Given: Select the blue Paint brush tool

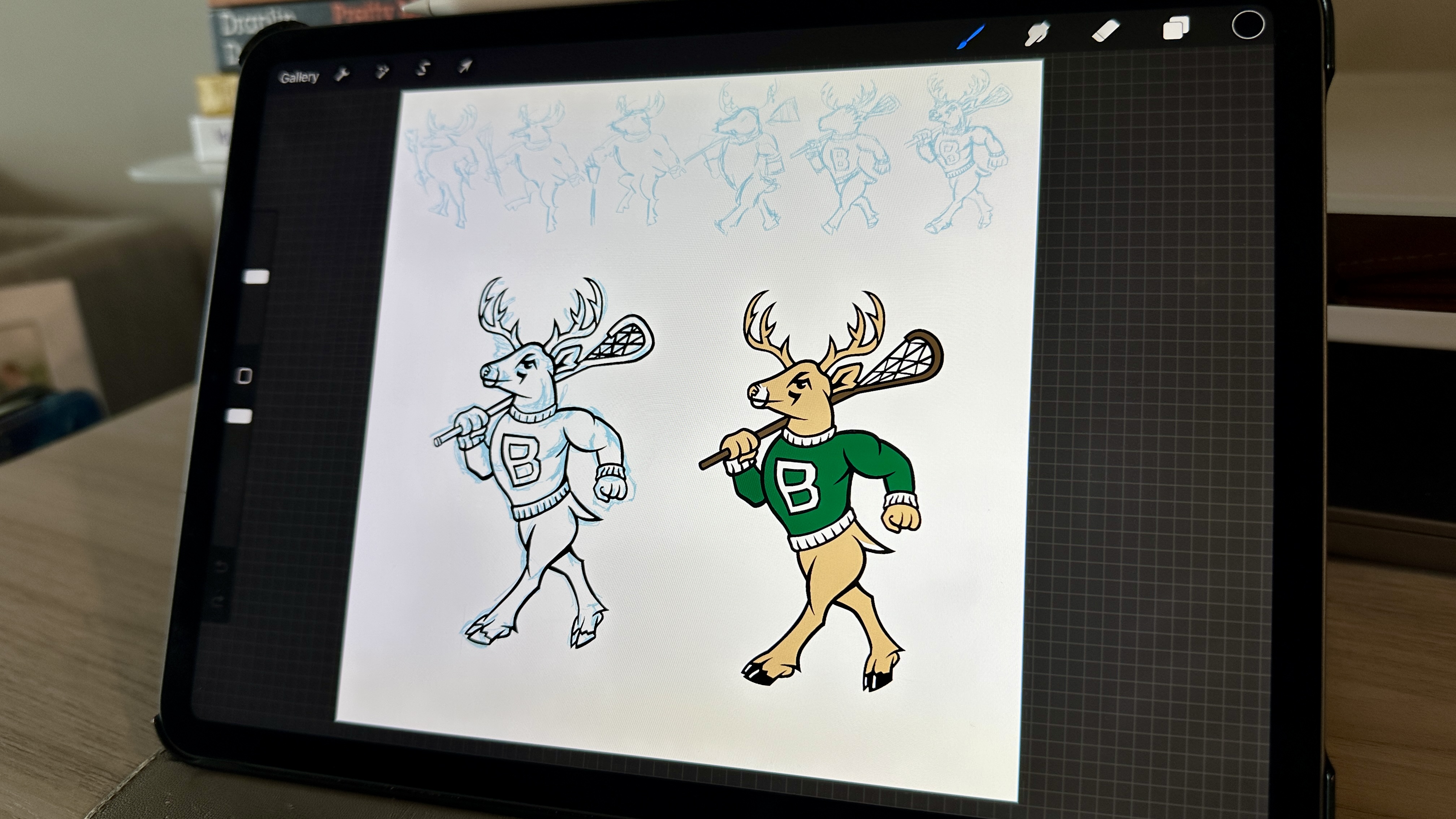Looking at the screenshot, I should click(972, 37).
